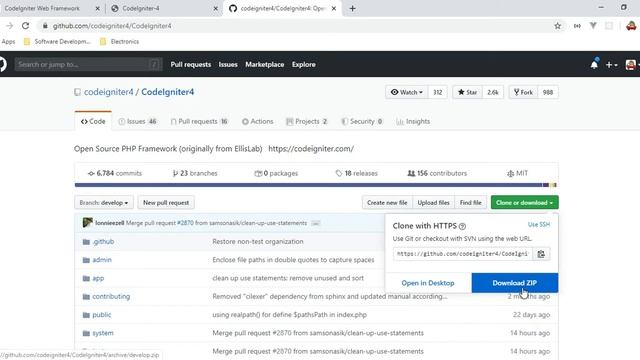Image resolution: width=640 pixels, height=360 pixels.
Task: Focus the GitHub search box
Action: click(x=88, y=64)
